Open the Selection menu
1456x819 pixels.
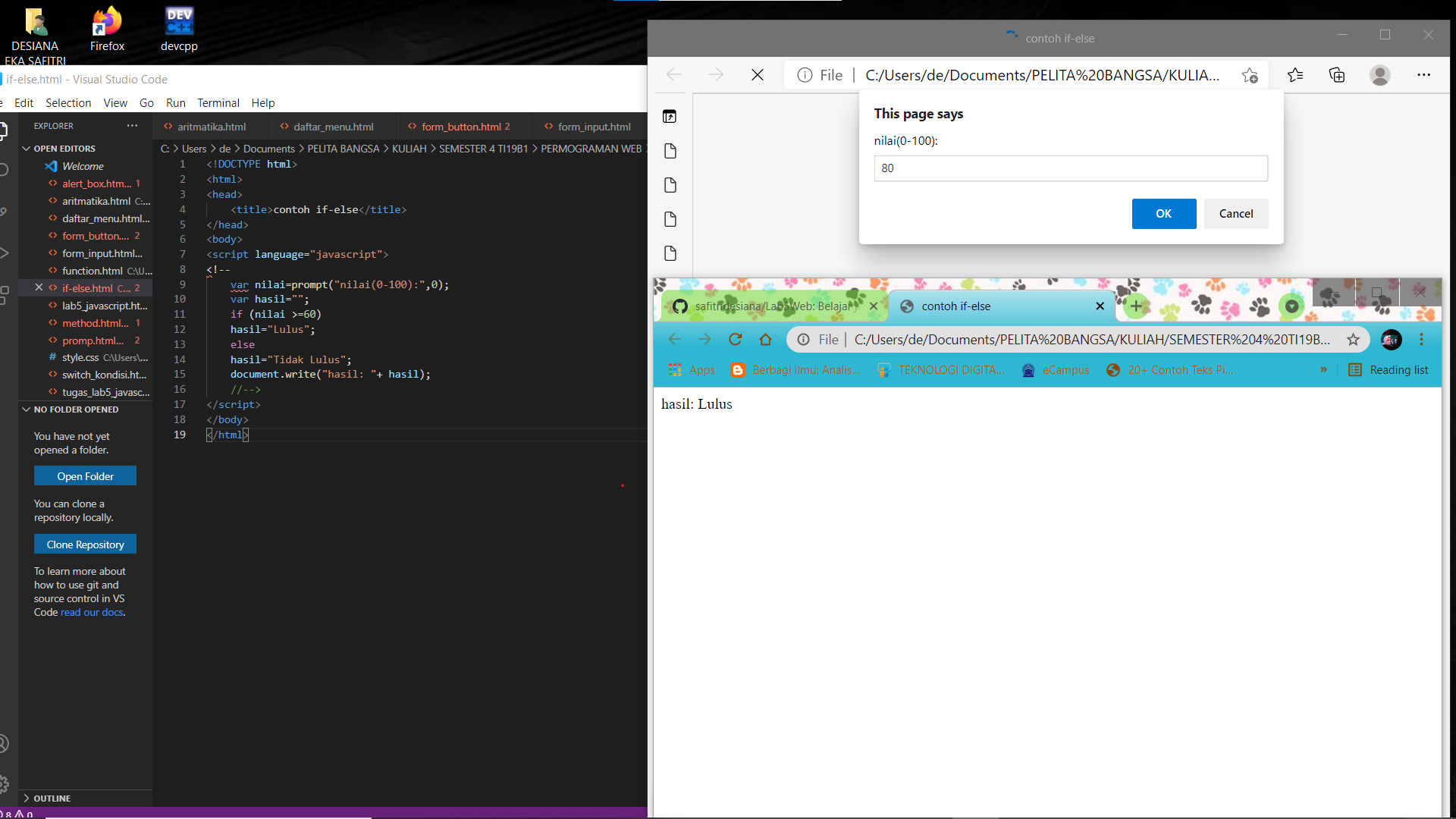pos(68,103)
